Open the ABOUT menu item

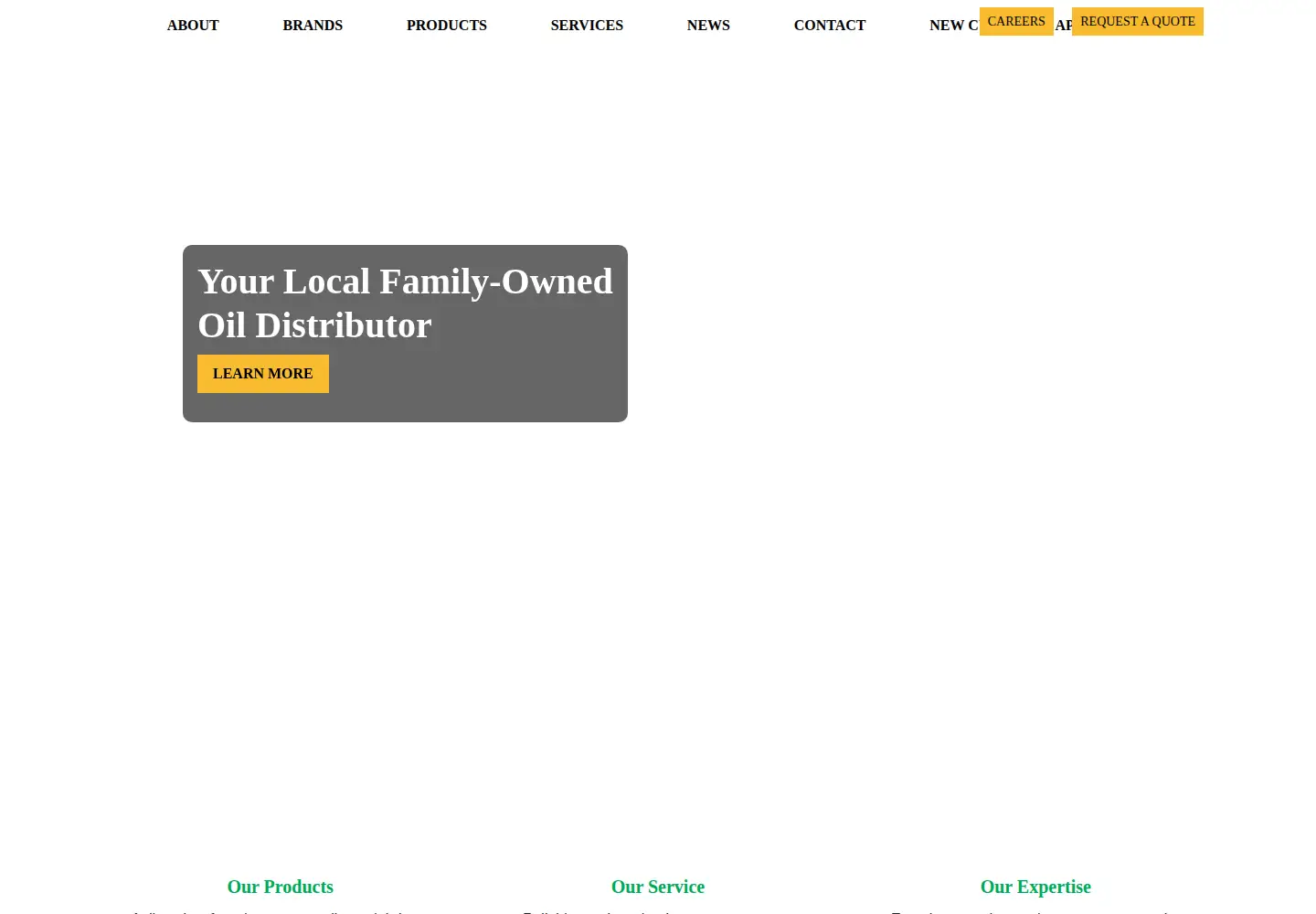(x=193, y=26)
